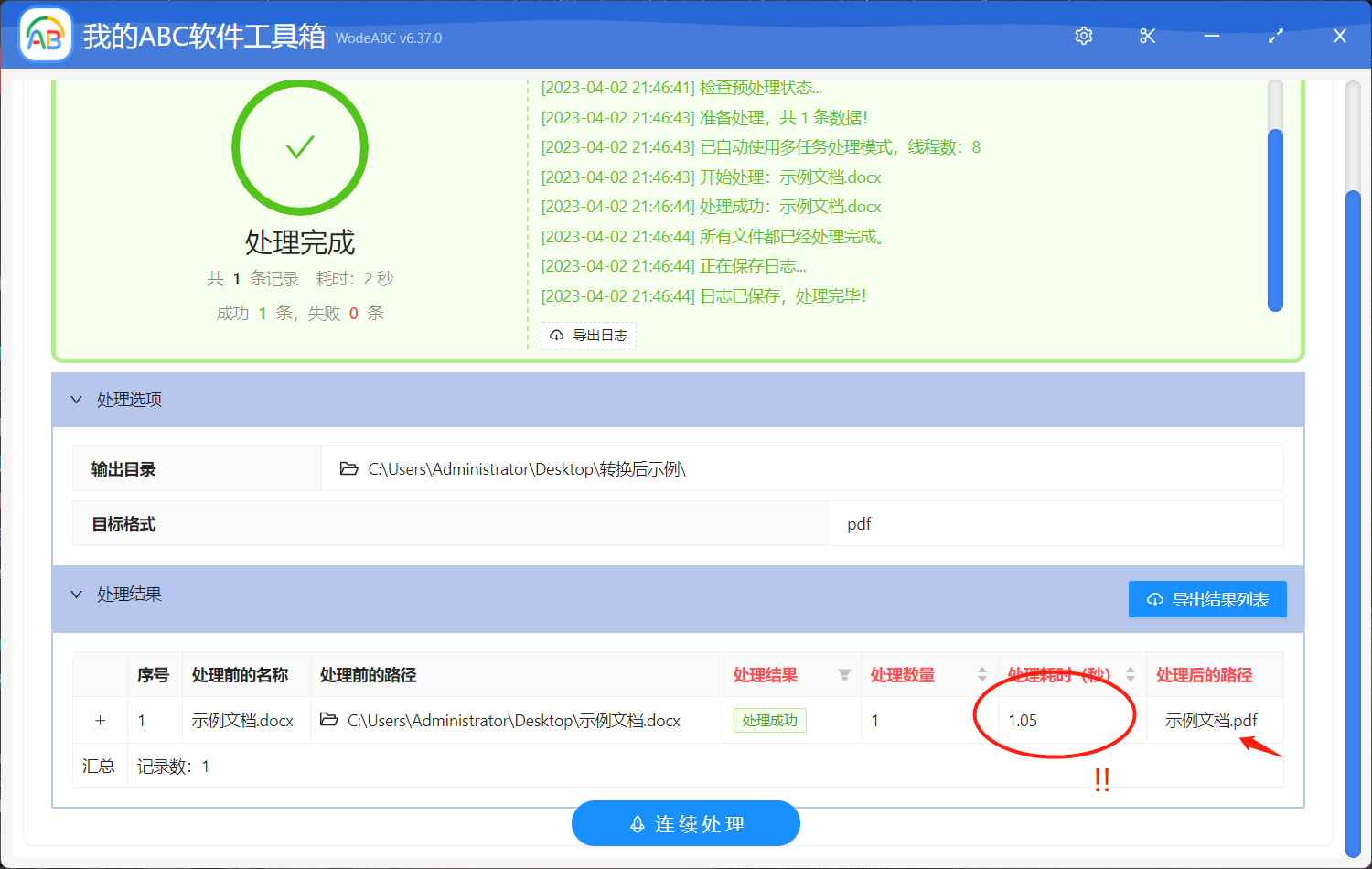The width and height of the screenshot is (1372, 869).
Task: Collapse the 处理结果 section
Action: tap(77, 595)
